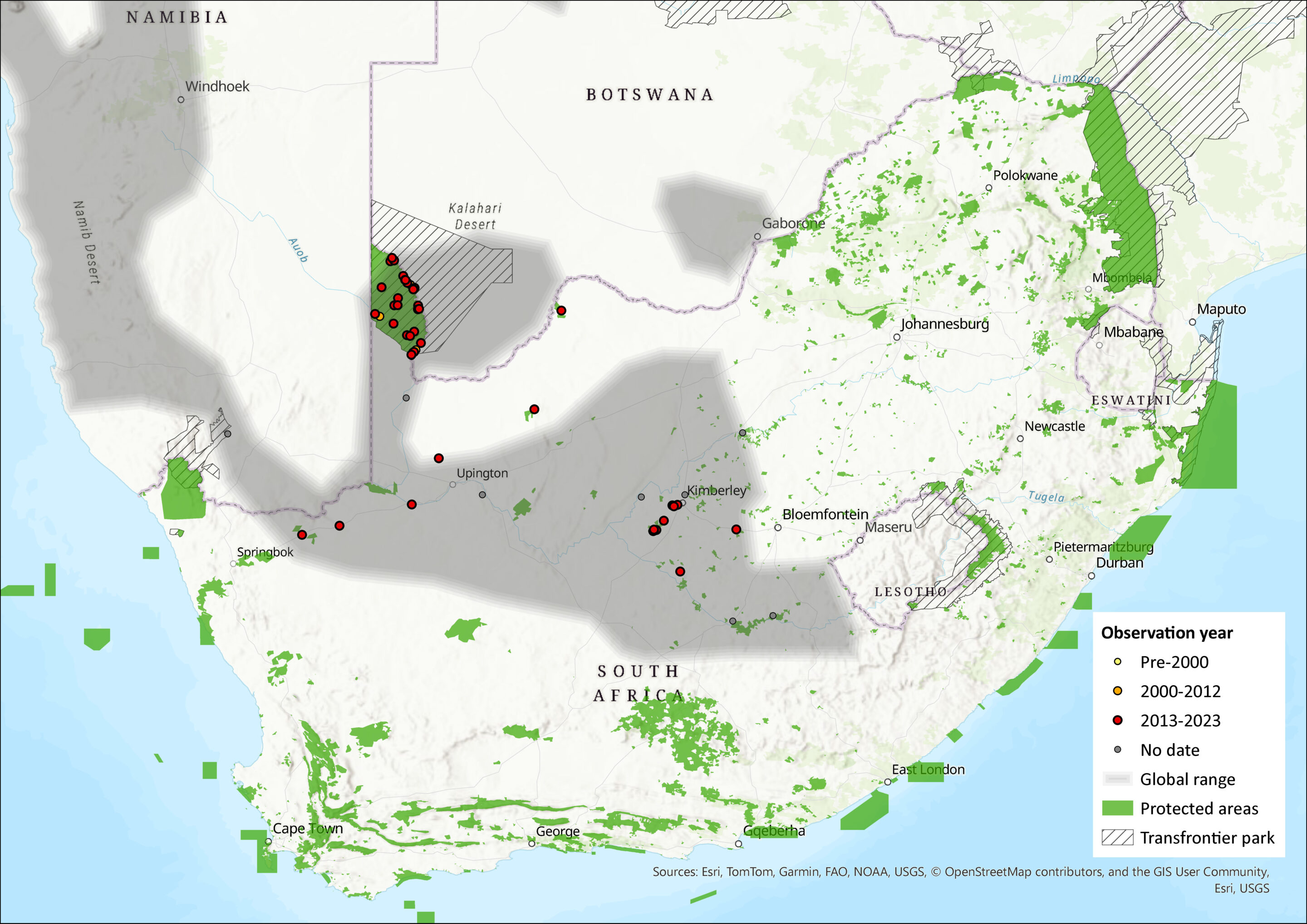
Task: Click the Kalahari Desert label
Action: [x=475, y=216]
